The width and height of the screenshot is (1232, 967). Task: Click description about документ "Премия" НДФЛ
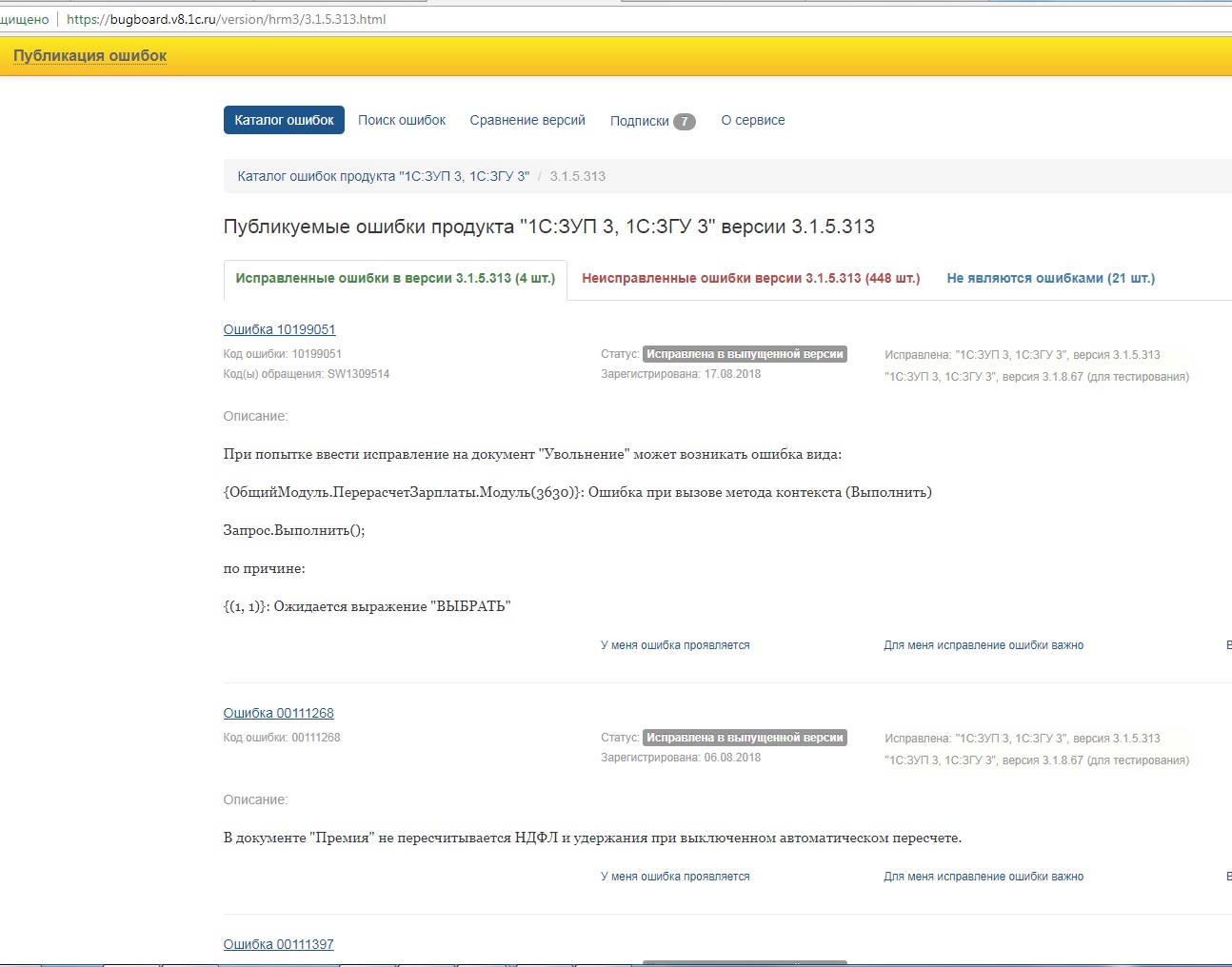pos(592,838)
